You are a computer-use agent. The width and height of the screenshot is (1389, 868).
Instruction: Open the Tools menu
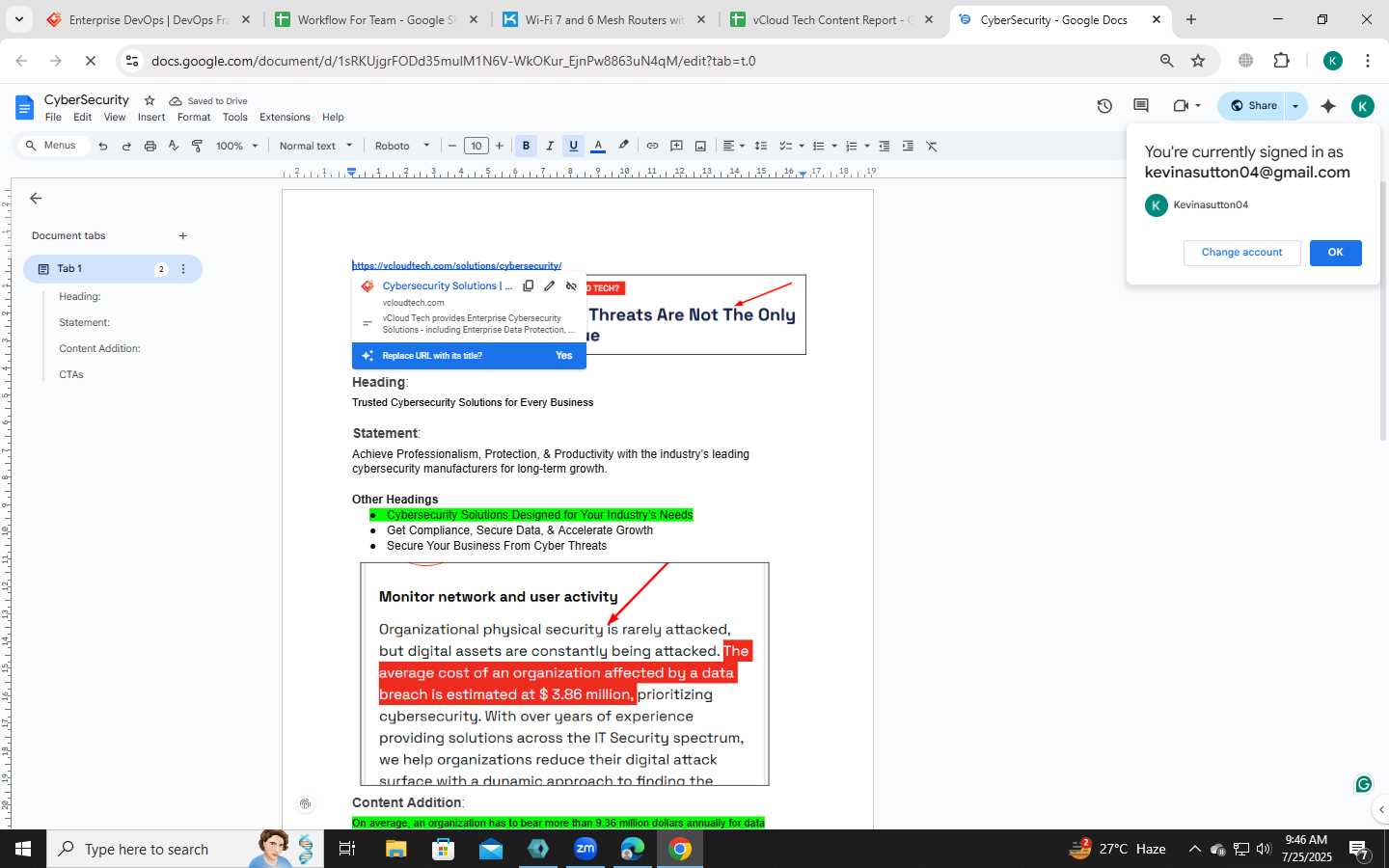[235, 117]
